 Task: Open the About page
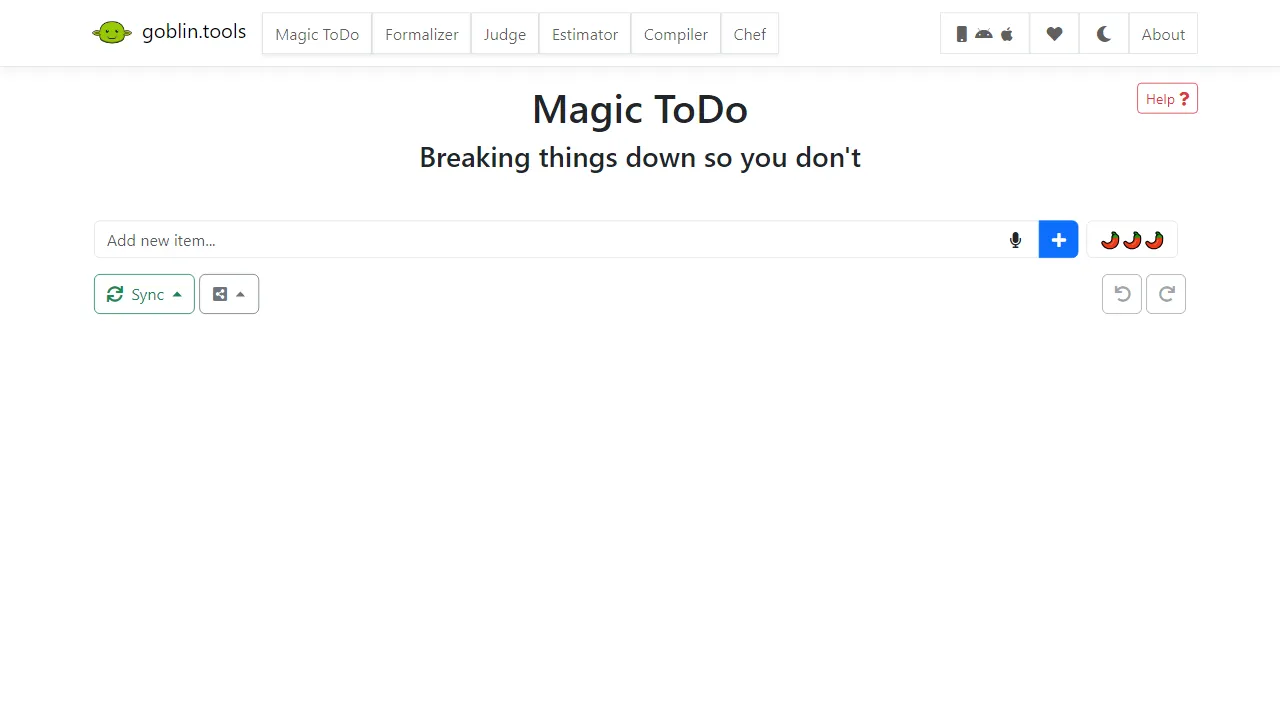[1163, 34]
